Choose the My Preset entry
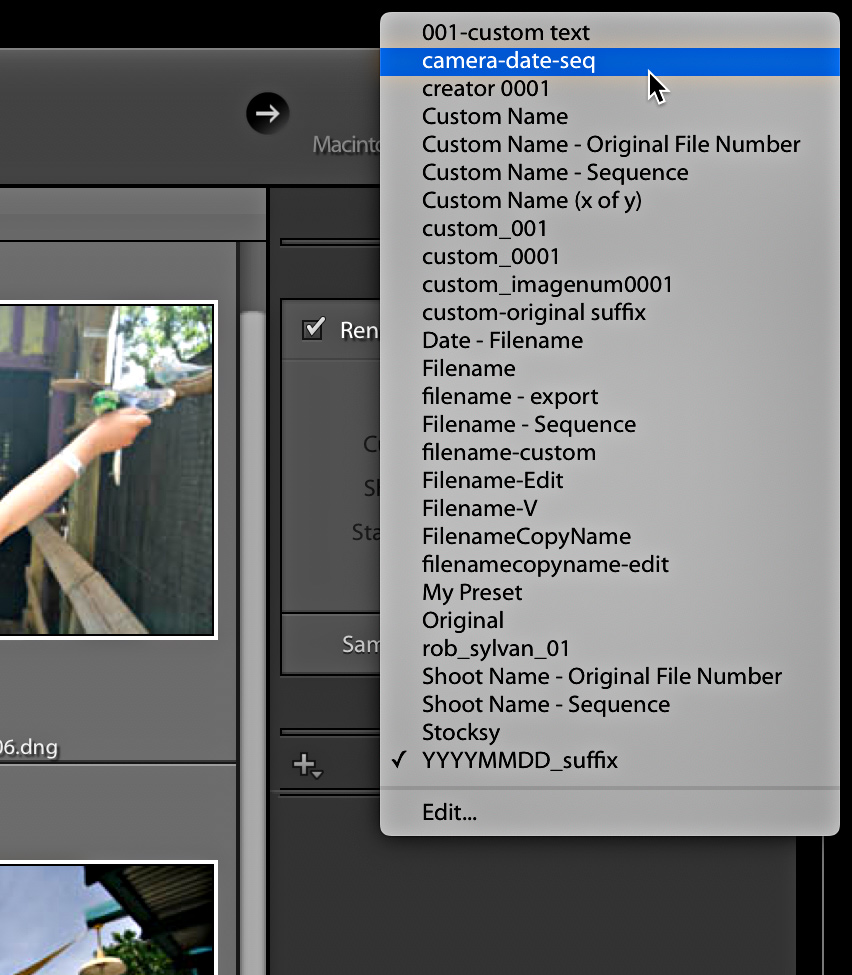The height and width of the screenshot is (975, 852). pos(471,592)
